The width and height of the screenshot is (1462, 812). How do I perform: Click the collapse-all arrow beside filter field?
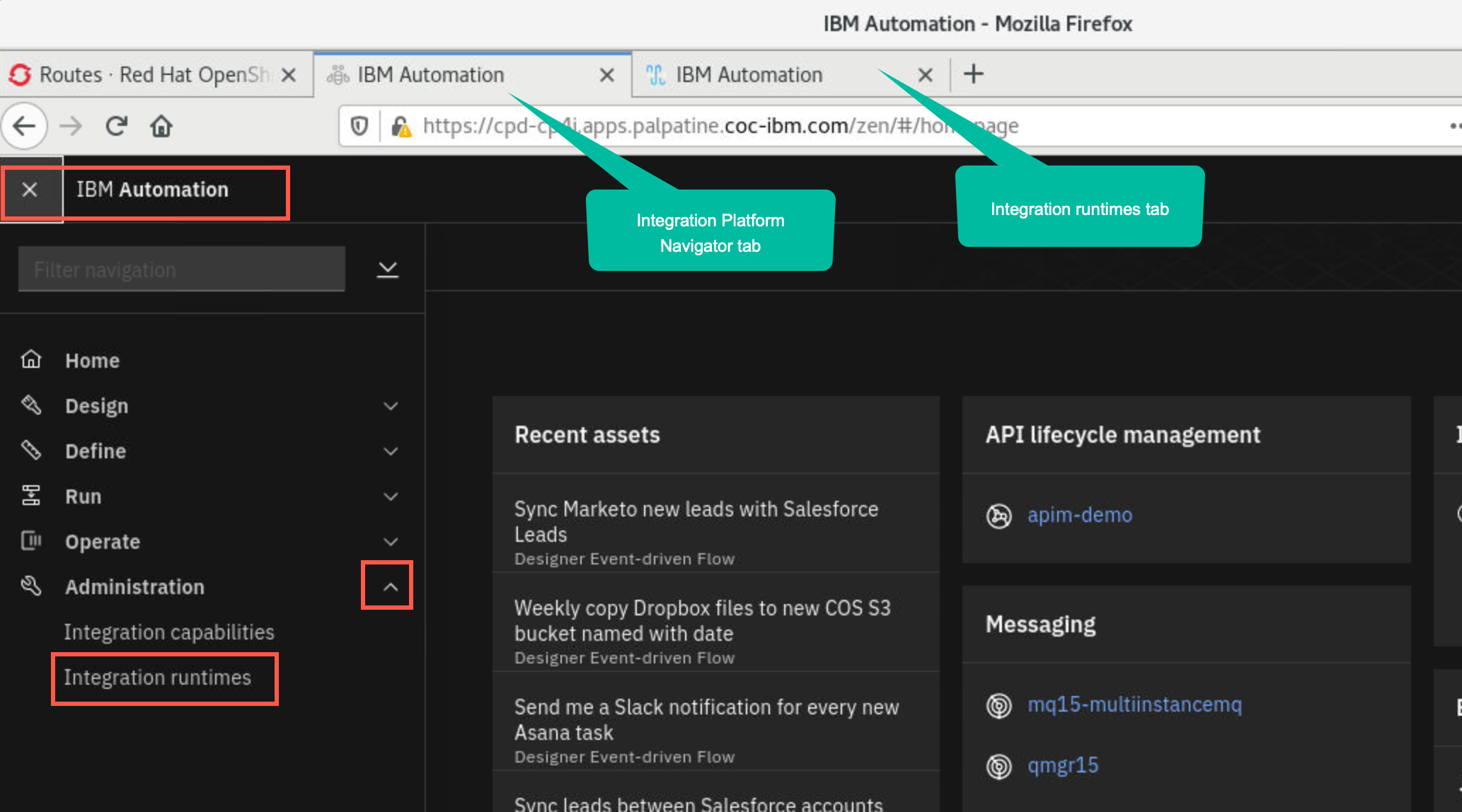pyautogui.click(x=388, y=269)
